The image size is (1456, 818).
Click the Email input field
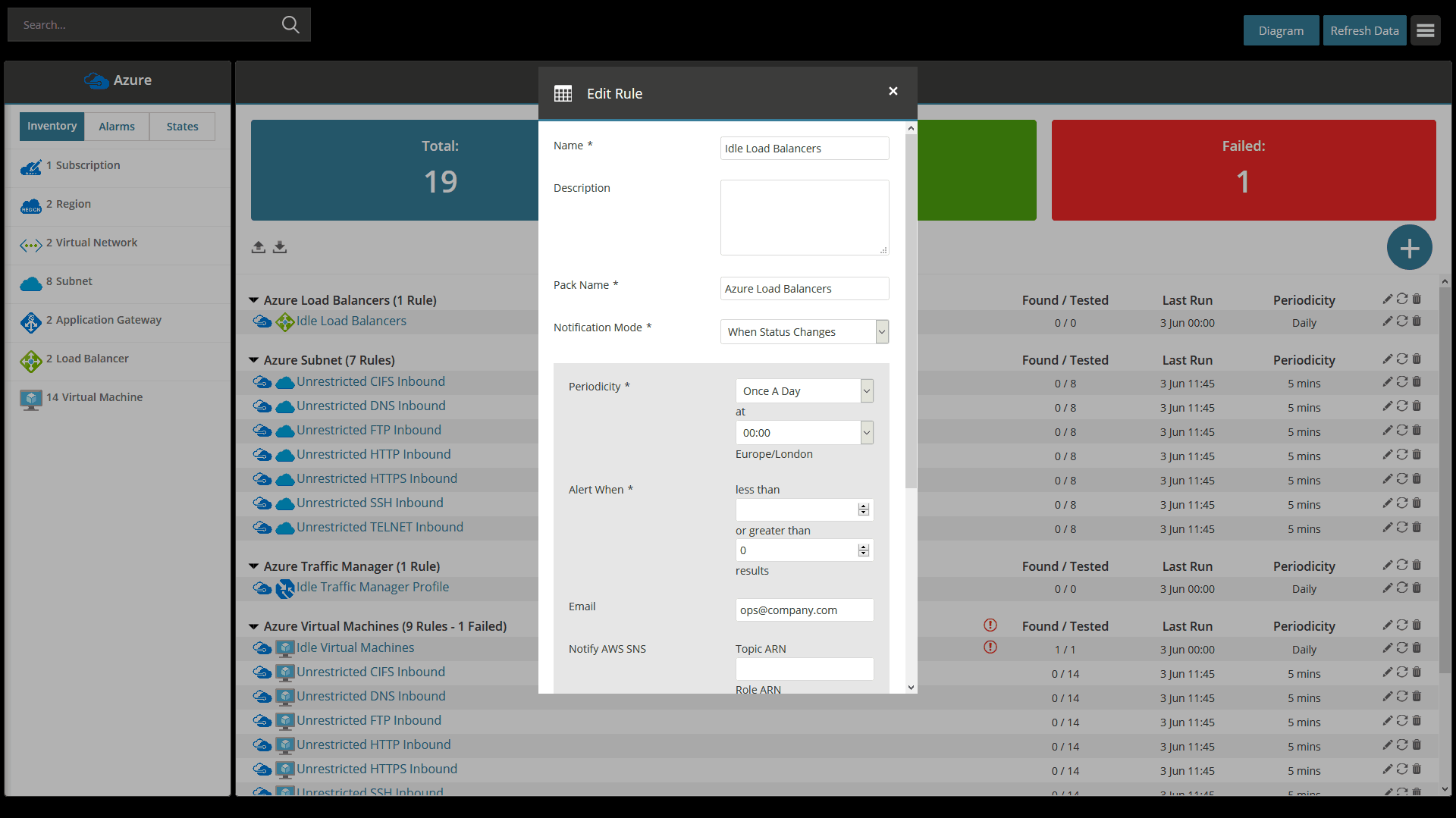pos(804,610)
